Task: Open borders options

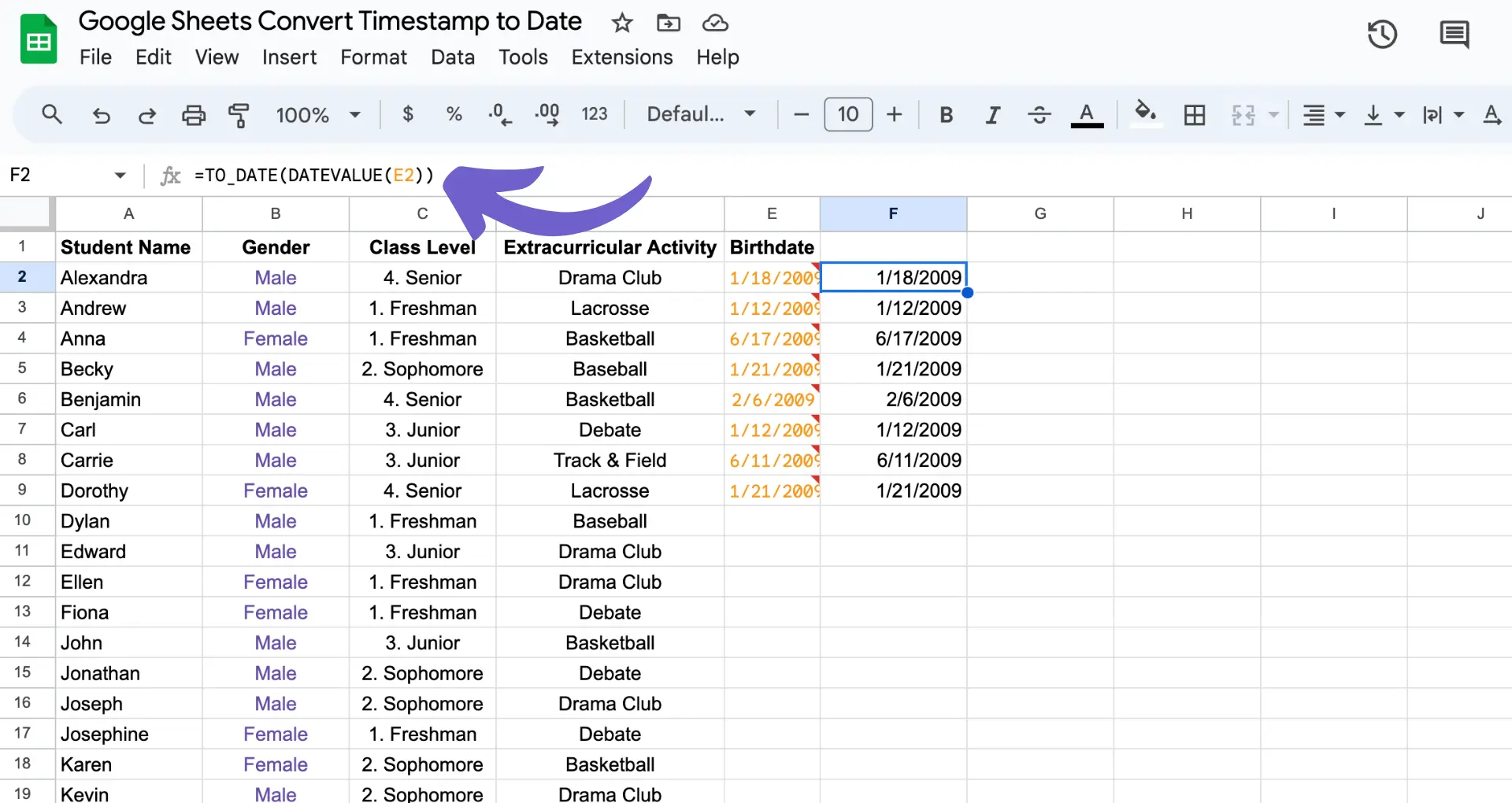Action: [x=1195, y=116]
